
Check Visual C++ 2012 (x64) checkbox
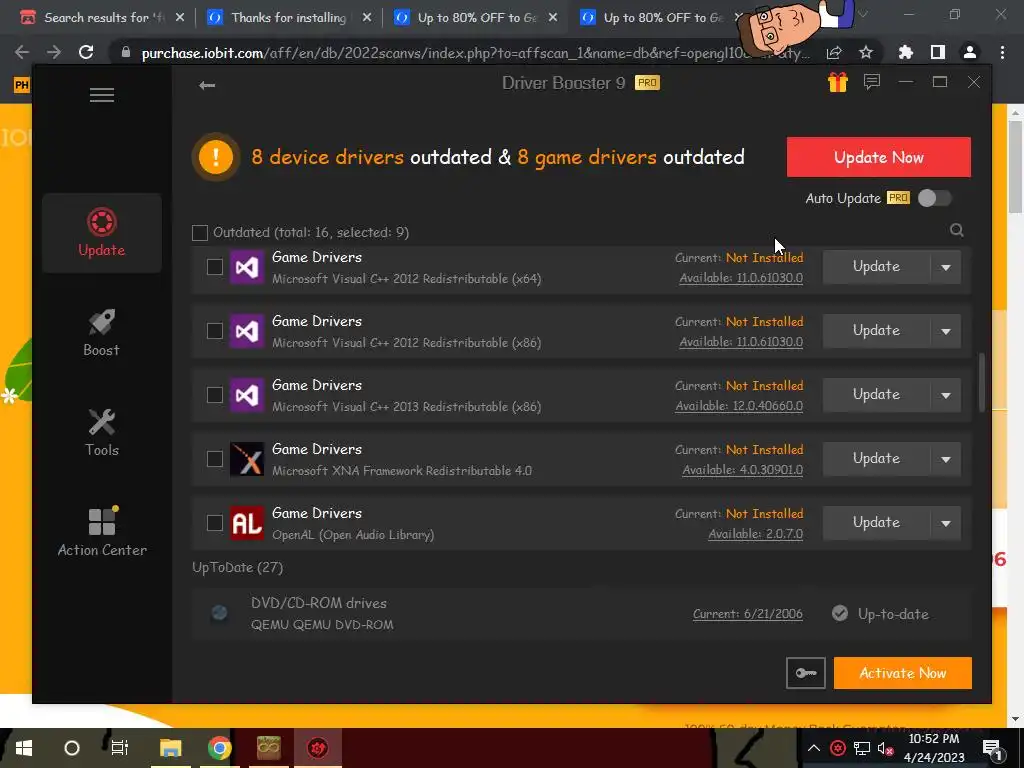pos(215,267)
